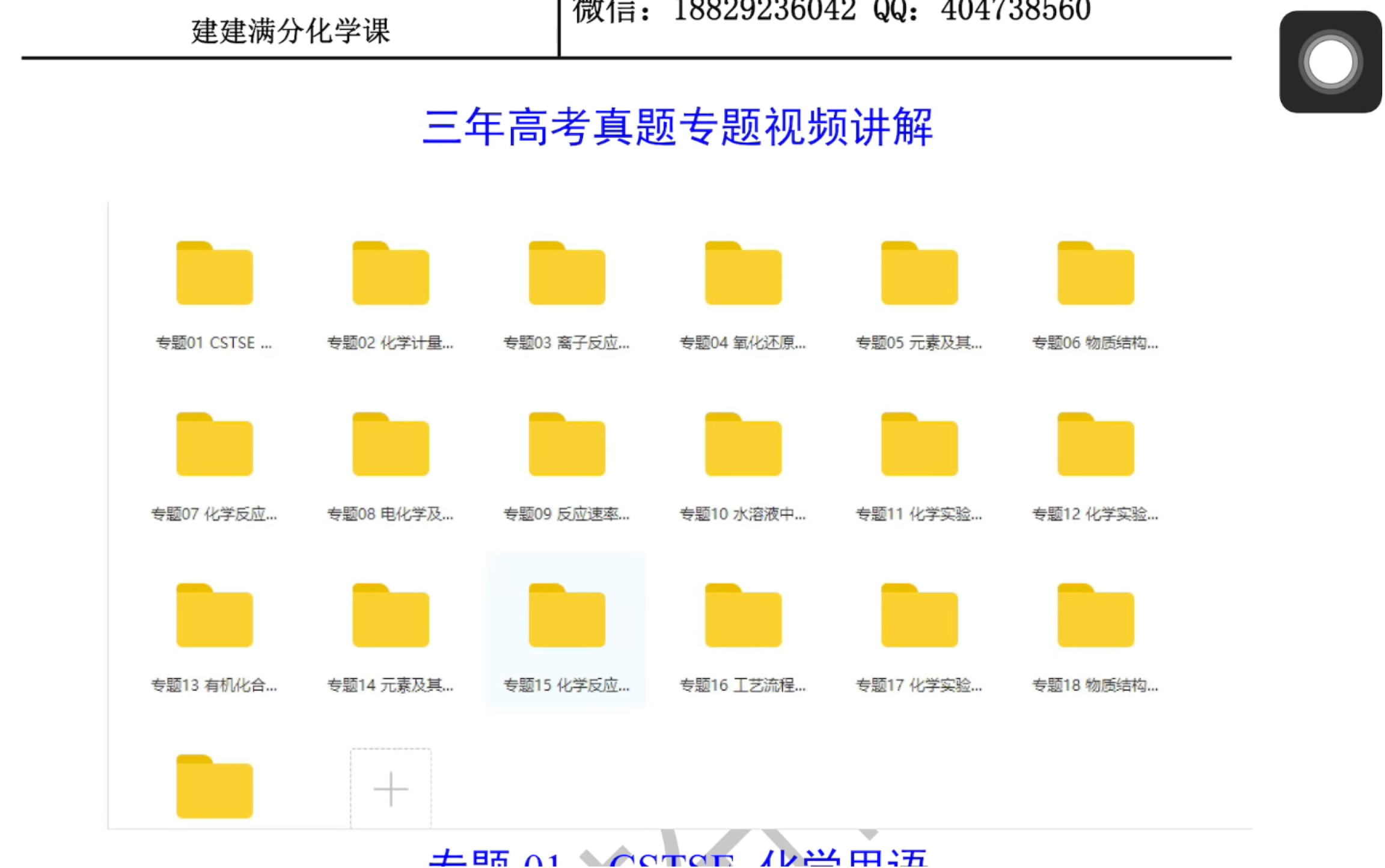The height and width of the screenshot is (868, 1385).
Task: Open the 专题18 物质结构 folder icon
Action: click(x=1095, y=616)
